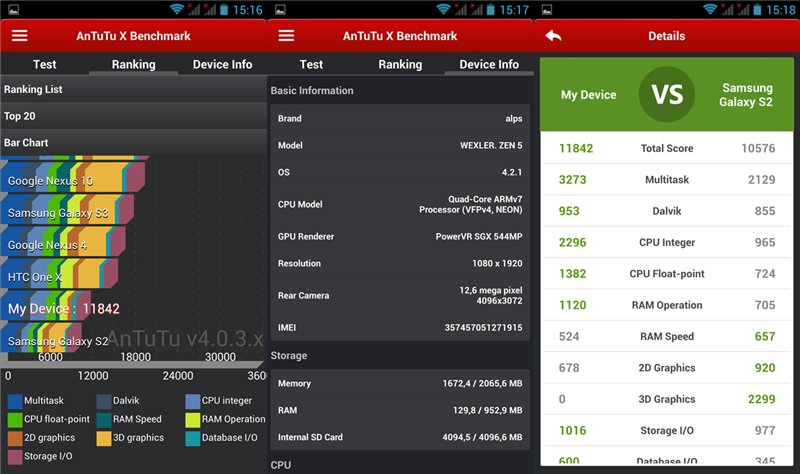Tap Storage I/O comparison row

pos(667,431)
